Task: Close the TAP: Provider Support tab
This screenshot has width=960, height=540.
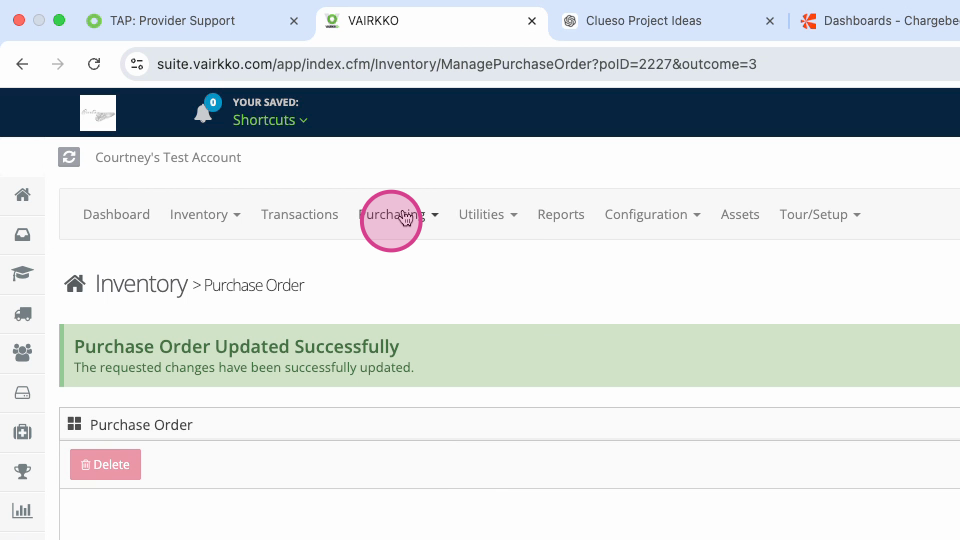Action: click(x=294, y=21)
